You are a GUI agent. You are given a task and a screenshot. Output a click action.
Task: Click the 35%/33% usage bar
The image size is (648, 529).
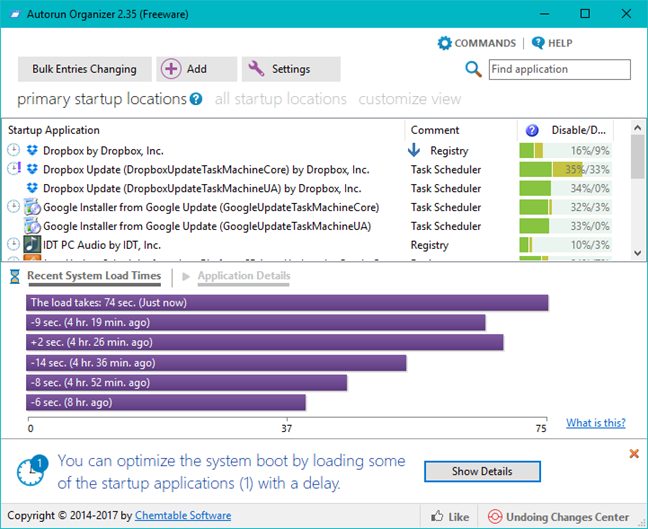coord(565,169)
